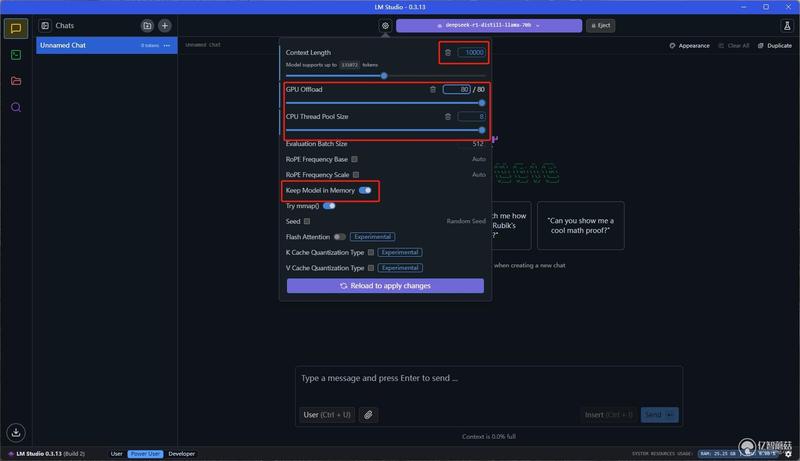Image resolution: width=800 pixels, height=461 pixels.
Task: Click the CPU Thread Pool Size value field
Action: [471, 117]
